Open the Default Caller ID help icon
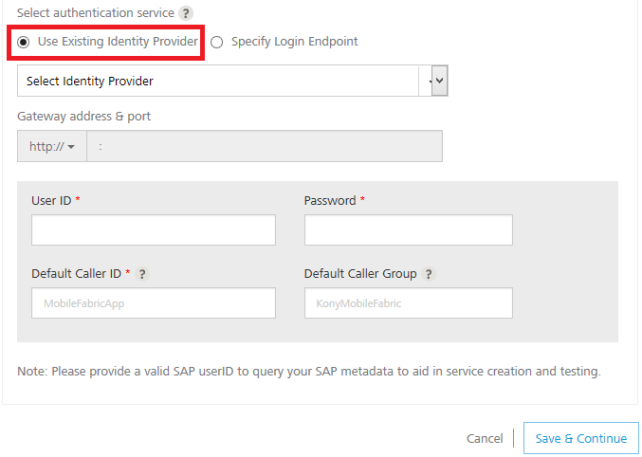Screen dimensions: 642x457 (142, 274)
